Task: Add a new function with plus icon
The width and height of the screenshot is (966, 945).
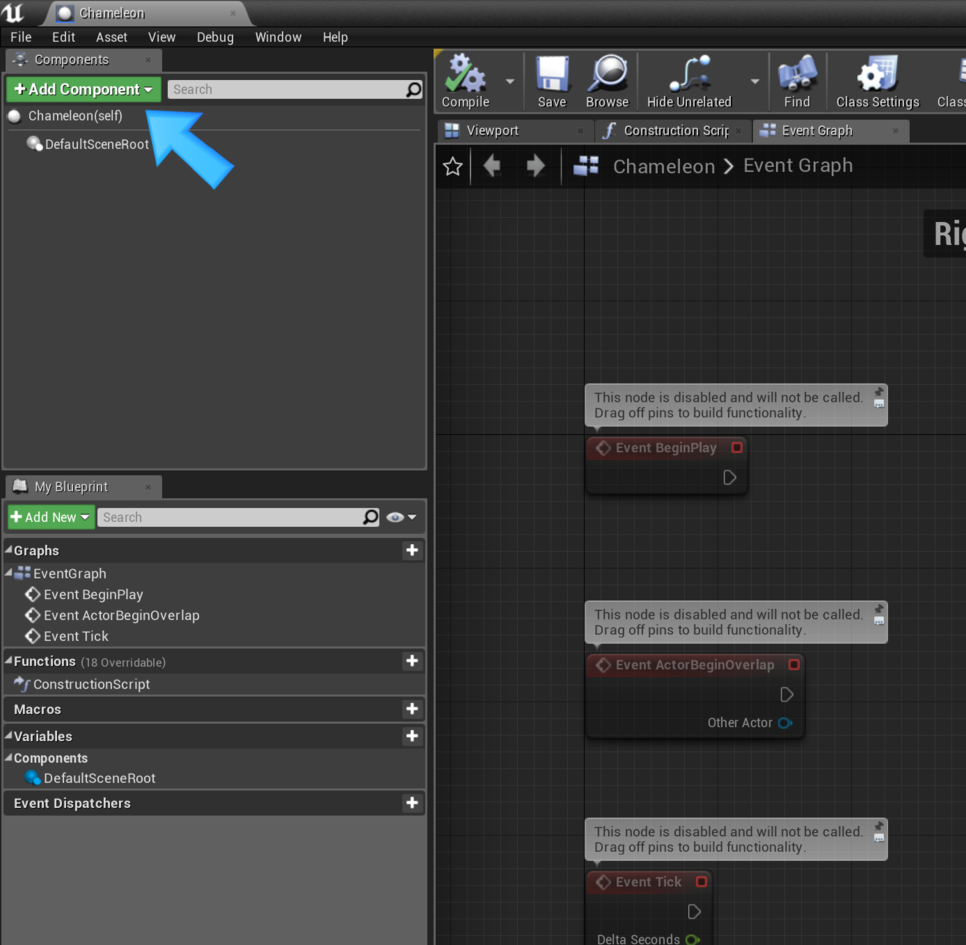Action: 412,661
